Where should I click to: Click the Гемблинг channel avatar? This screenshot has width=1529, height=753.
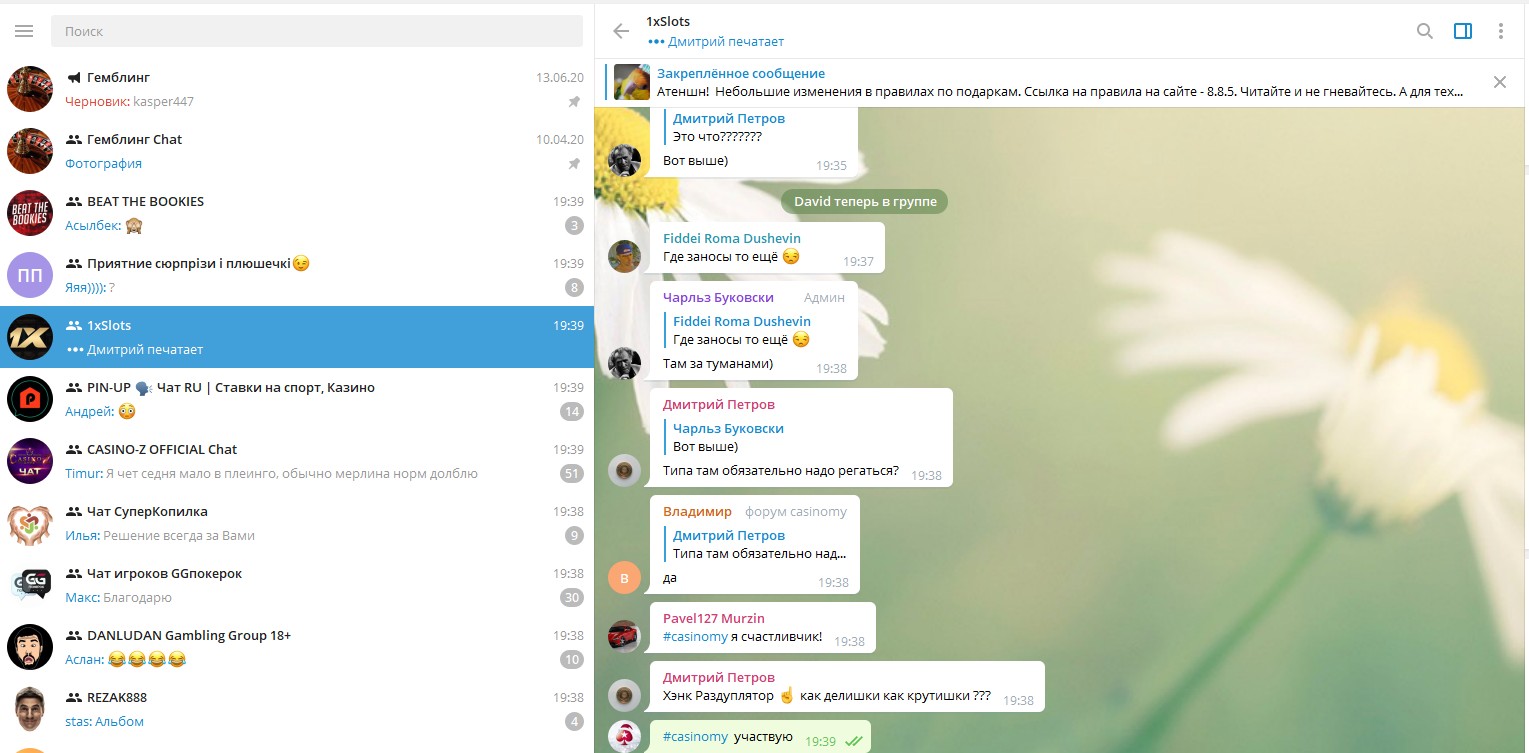(x=30, y=89)
